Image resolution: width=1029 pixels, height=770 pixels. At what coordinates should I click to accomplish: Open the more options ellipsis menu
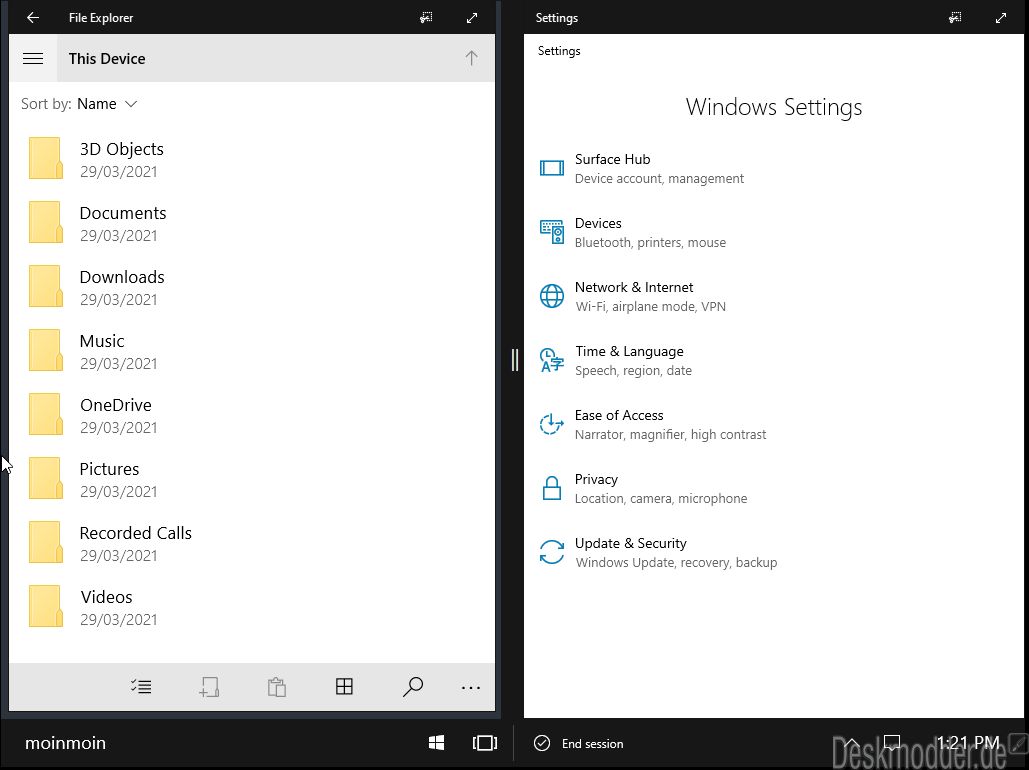[x=471, y=688]
